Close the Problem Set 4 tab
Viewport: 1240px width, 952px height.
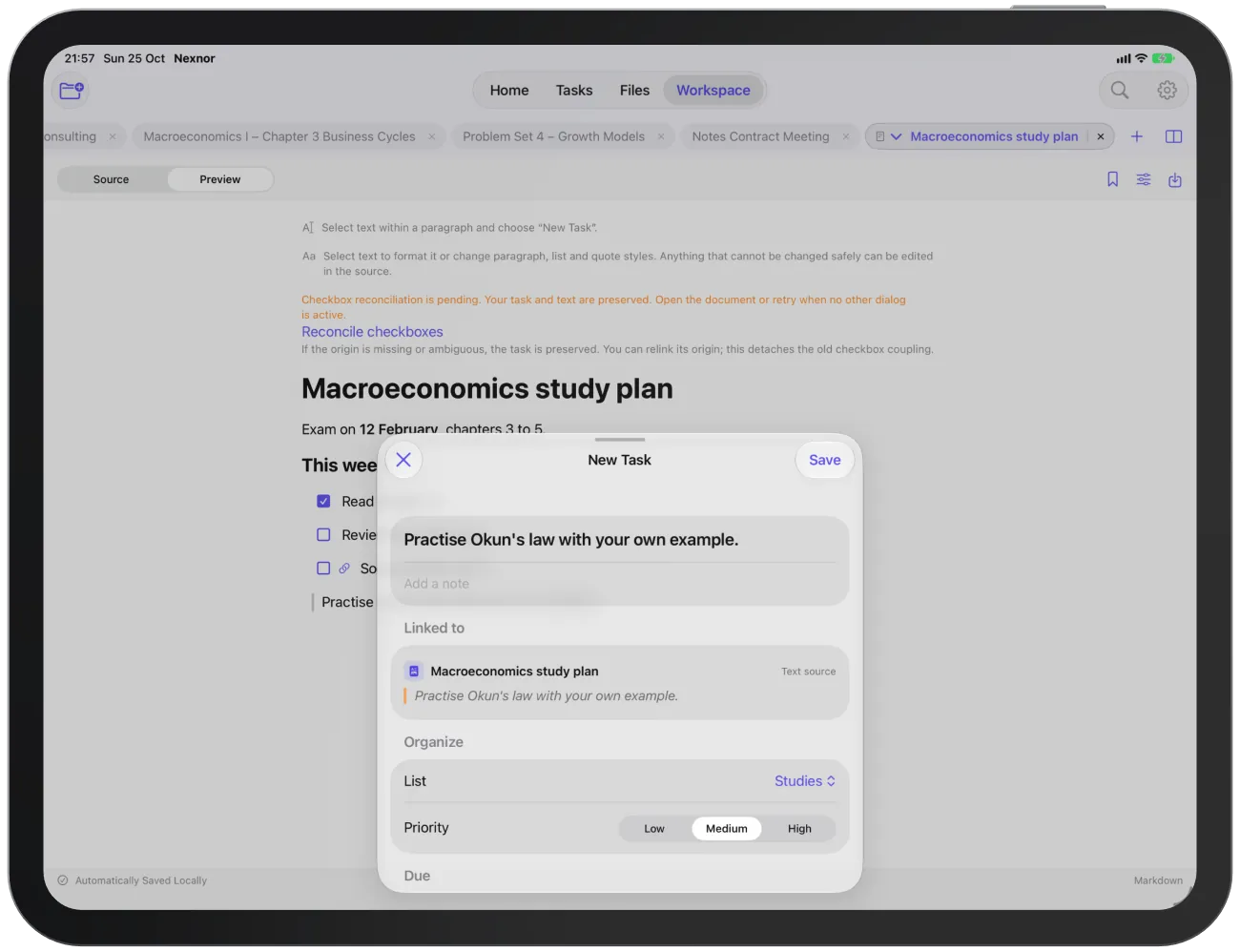pyautogui.click(x=661, y=136)
